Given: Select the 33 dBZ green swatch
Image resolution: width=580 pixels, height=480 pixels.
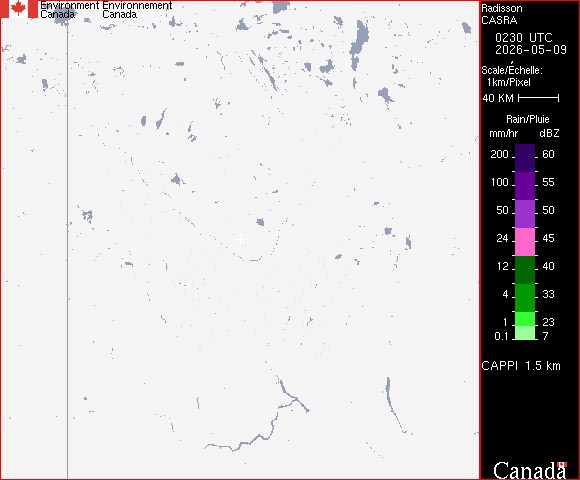Looking at the screenshot, I should pyautogui.click(x=525, y=298).
